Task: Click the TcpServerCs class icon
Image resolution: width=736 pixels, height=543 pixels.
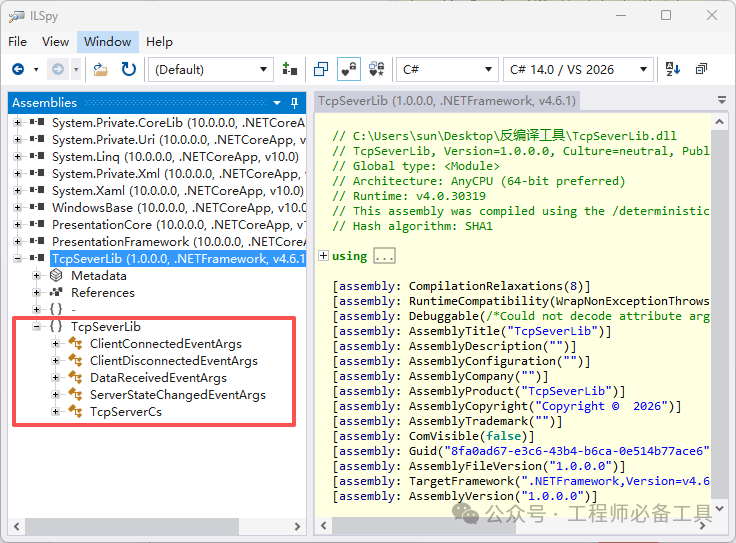Action: click(75, 412)
